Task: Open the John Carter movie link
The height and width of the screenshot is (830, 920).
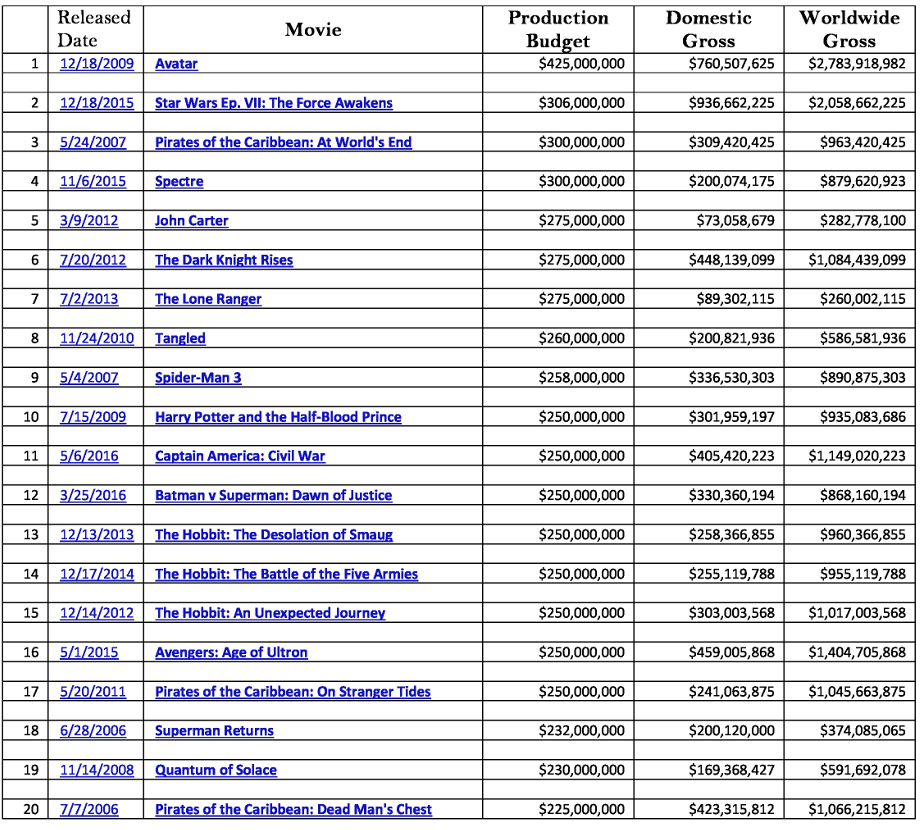Action: tap(191, 221)
